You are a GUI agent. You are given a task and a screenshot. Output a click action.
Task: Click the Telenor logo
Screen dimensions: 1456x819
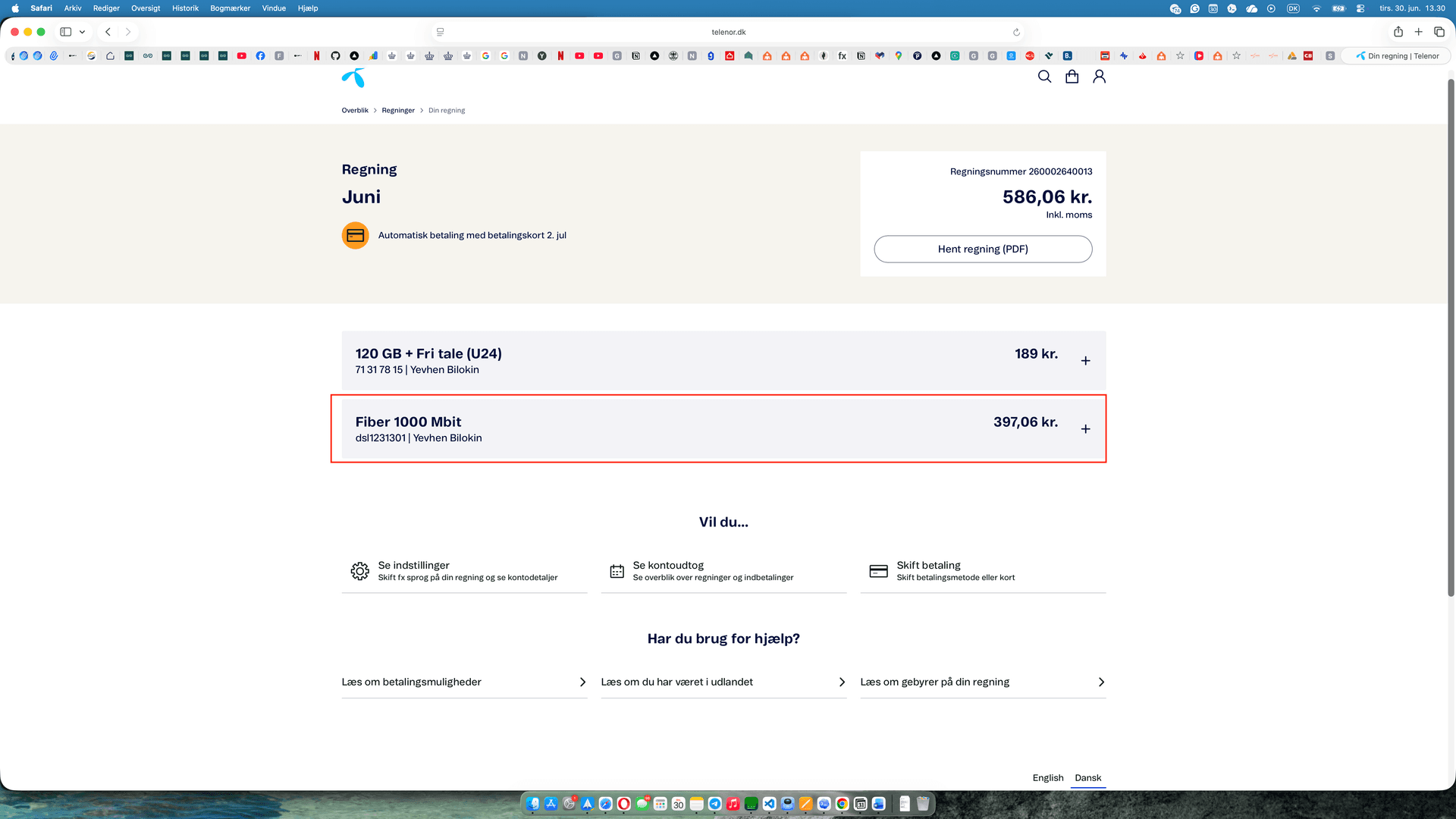click(x=353, y=77)
